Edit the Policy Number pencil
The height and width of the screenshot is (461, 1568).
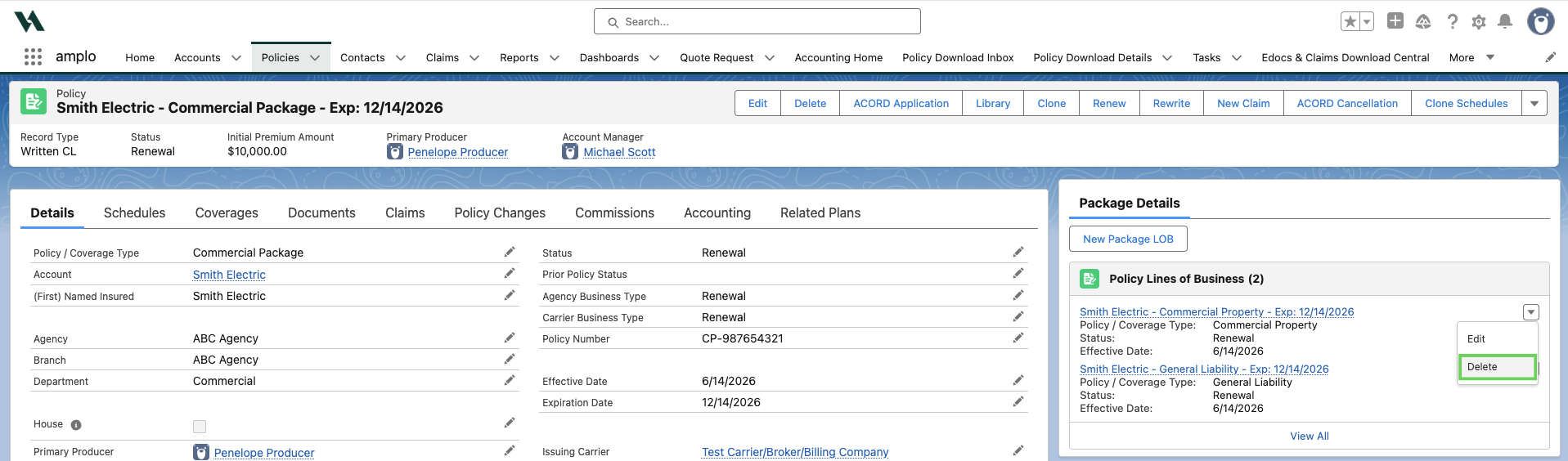tap(1018, 338)
